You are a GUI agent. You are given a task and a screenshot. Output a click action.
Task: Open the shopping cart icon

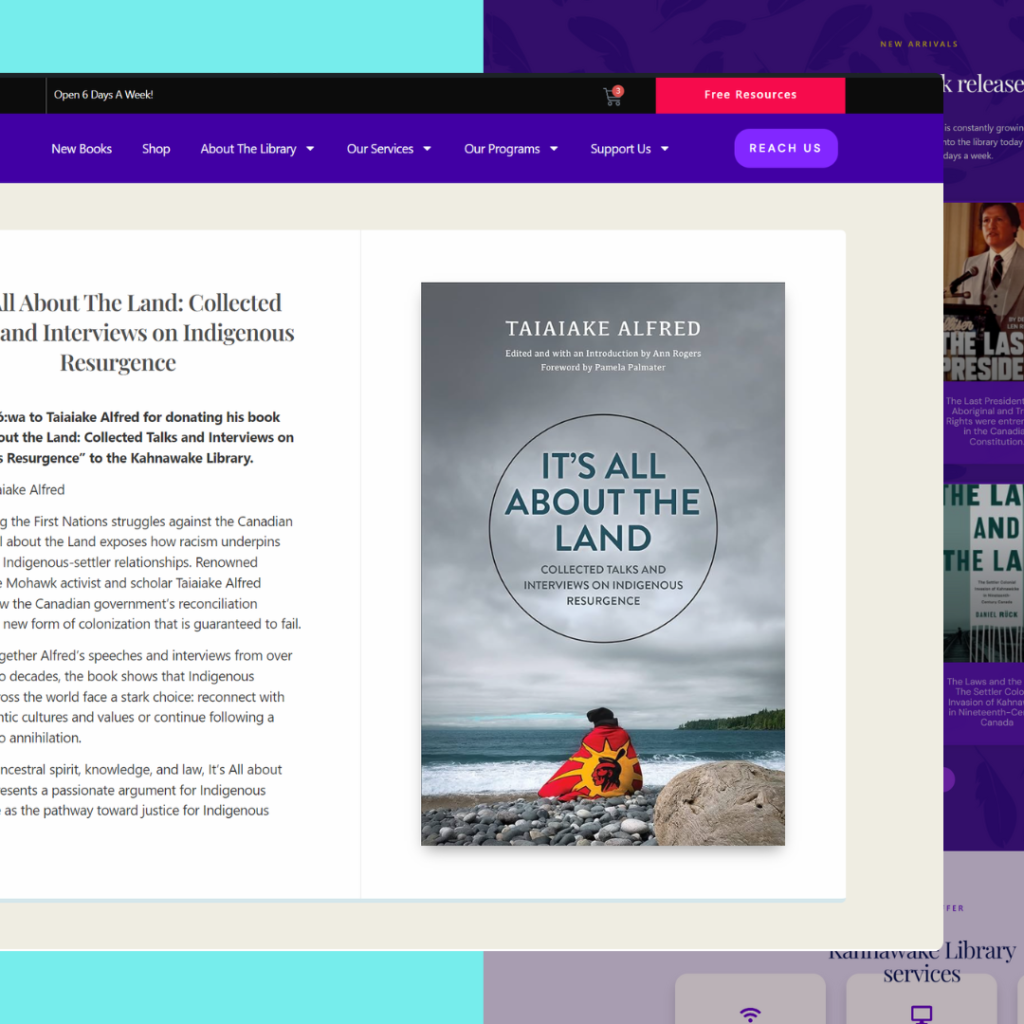612,97
